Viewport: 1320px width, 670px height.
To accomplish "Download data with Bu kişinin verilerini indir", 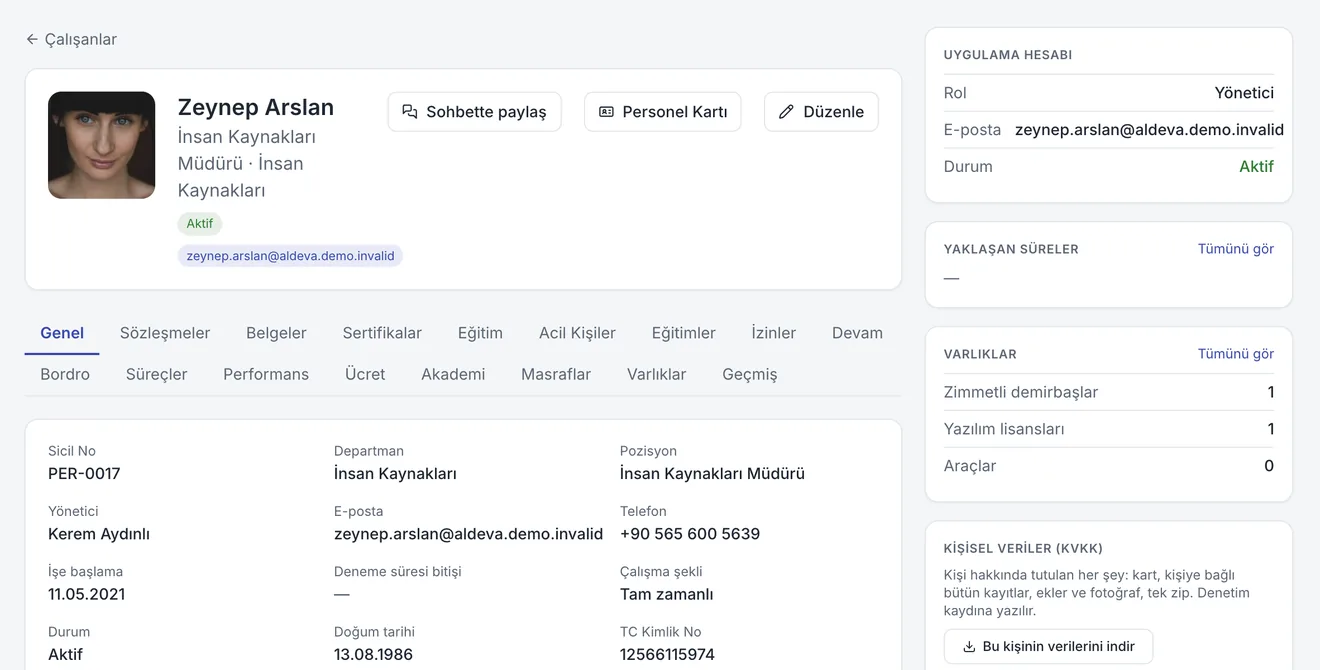I will click(1048, 647).
